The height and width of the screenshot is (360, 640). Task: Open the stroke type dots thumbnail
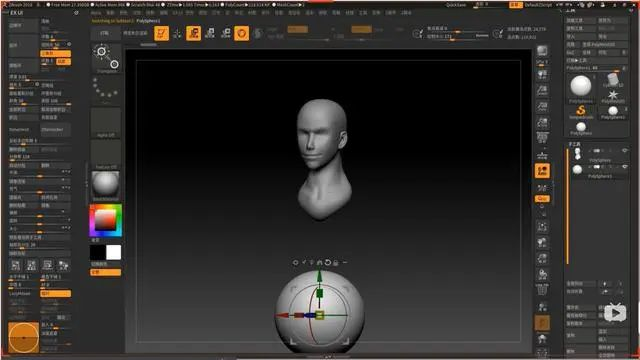pyautogui.click(x=106, y=90)
